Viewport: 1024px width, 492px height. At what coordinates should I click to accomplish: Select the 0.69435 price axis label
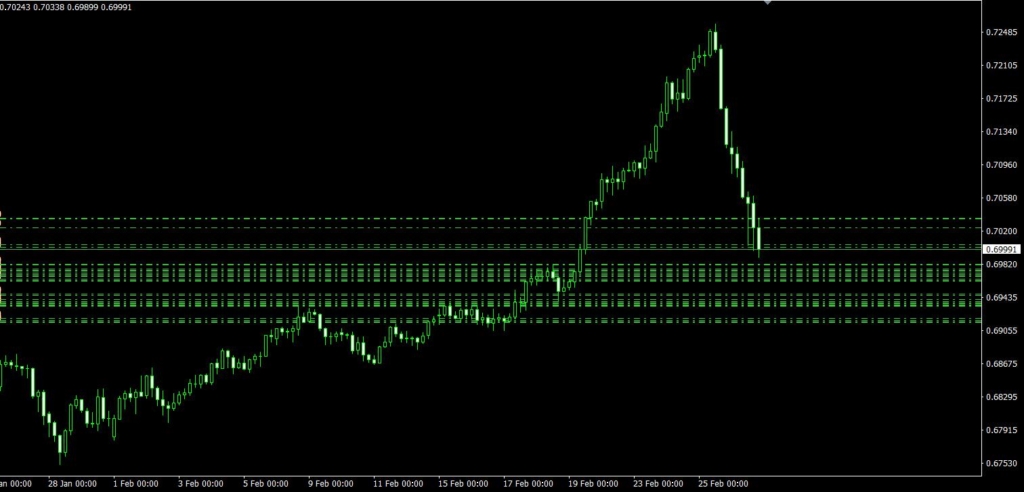(1001, 297)
